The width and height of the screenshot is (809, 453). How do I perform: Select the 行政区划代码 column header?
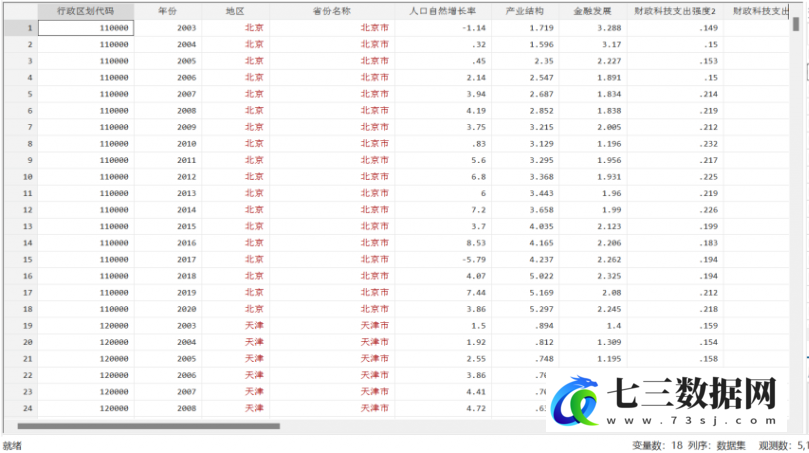pos(86,11)
